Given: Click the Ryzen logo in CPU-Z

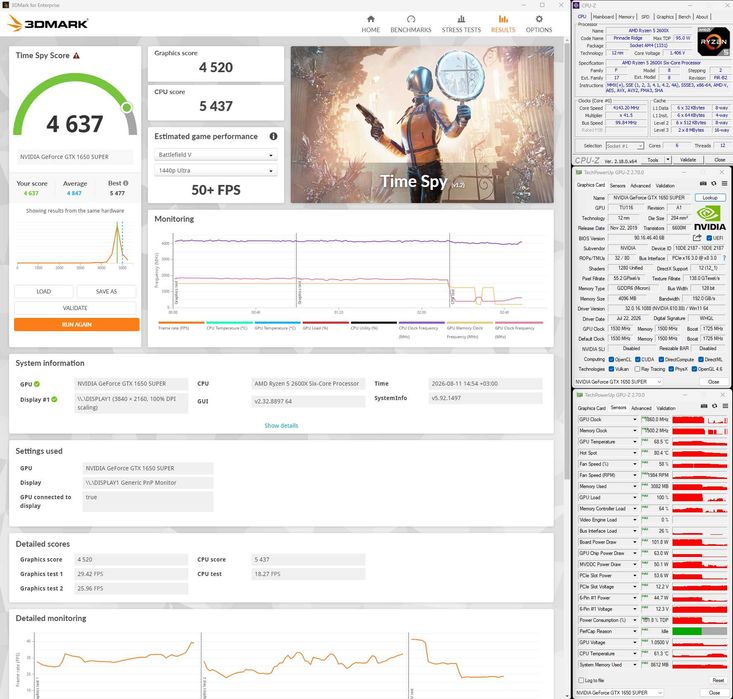Looking at the screenshot, I should pyautogui.click(x=713, y=41).
